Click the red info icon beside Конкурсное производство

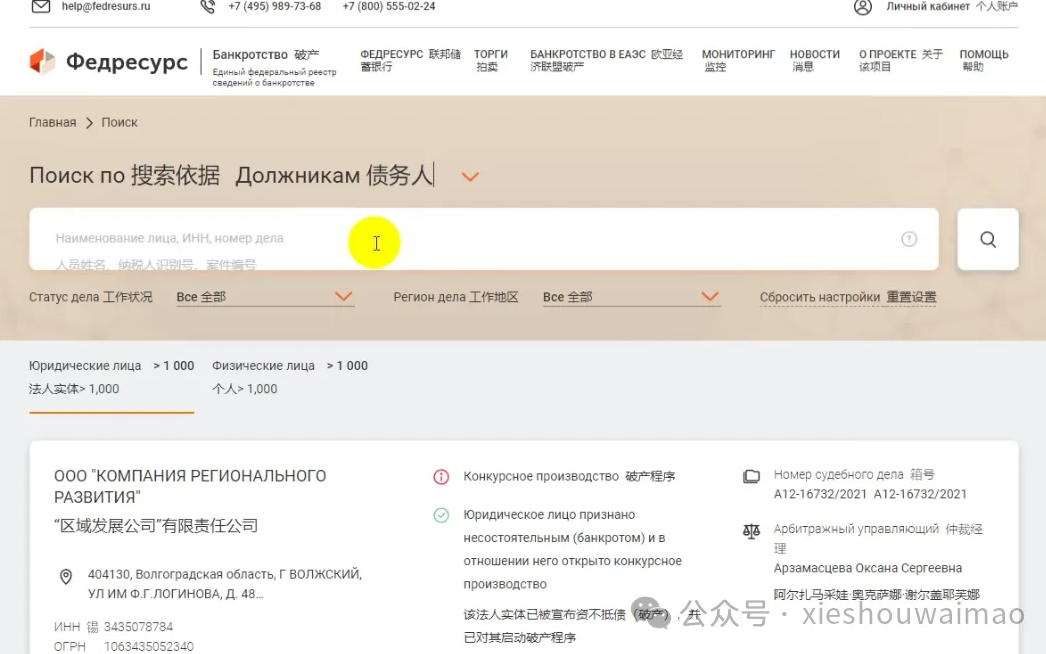click(x=441, y=476)
